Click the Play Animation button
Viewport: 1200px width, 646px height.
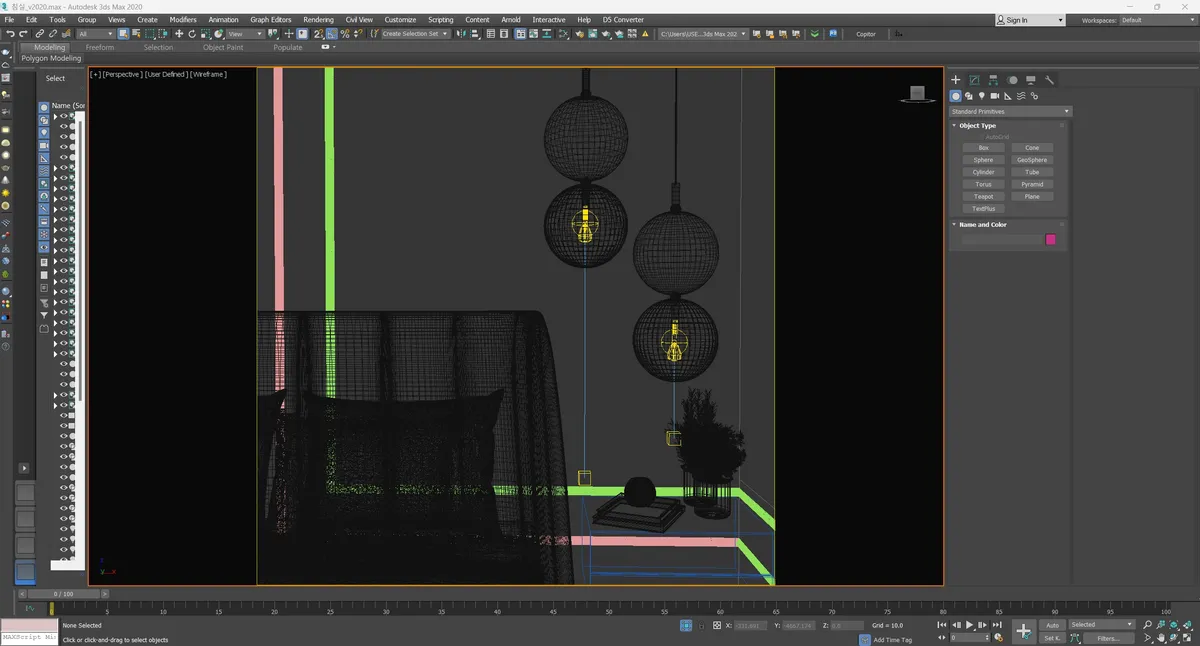tap(969, 625)
